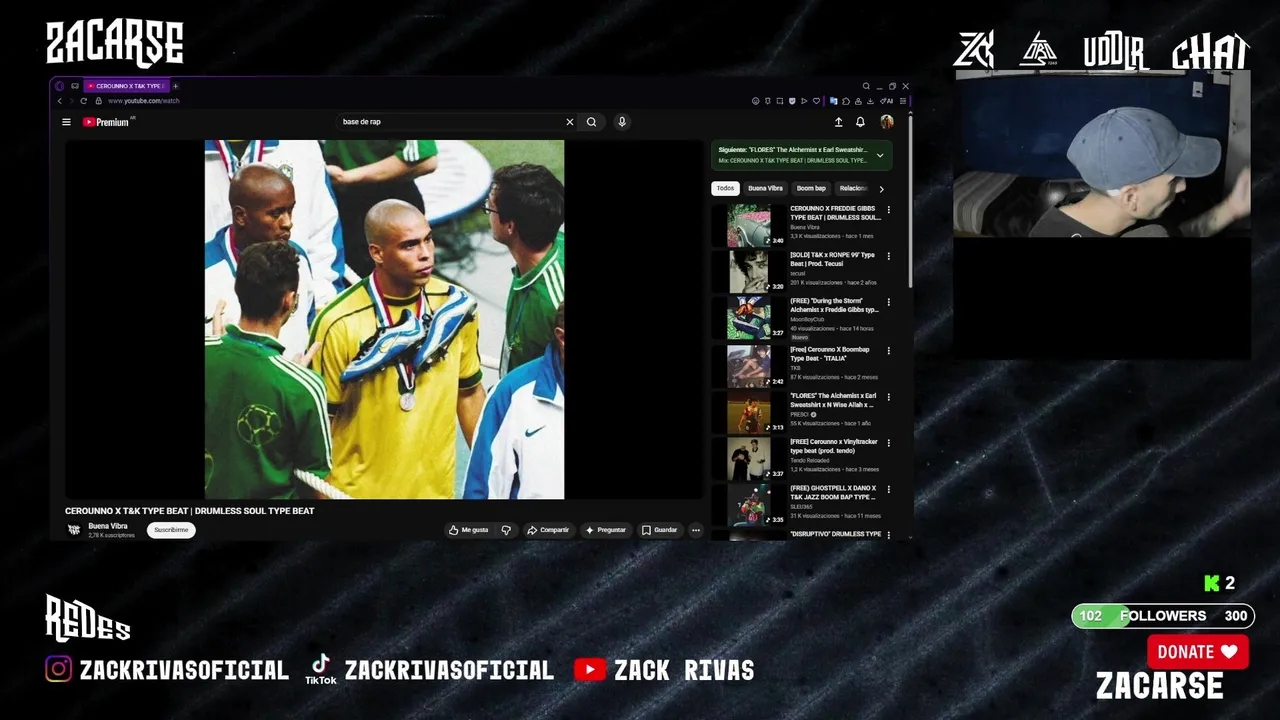Select the CEROUNNO X T&K TYPE browser tab
This screenshot has height=720, width=1280.
click(x=127, y=86)
